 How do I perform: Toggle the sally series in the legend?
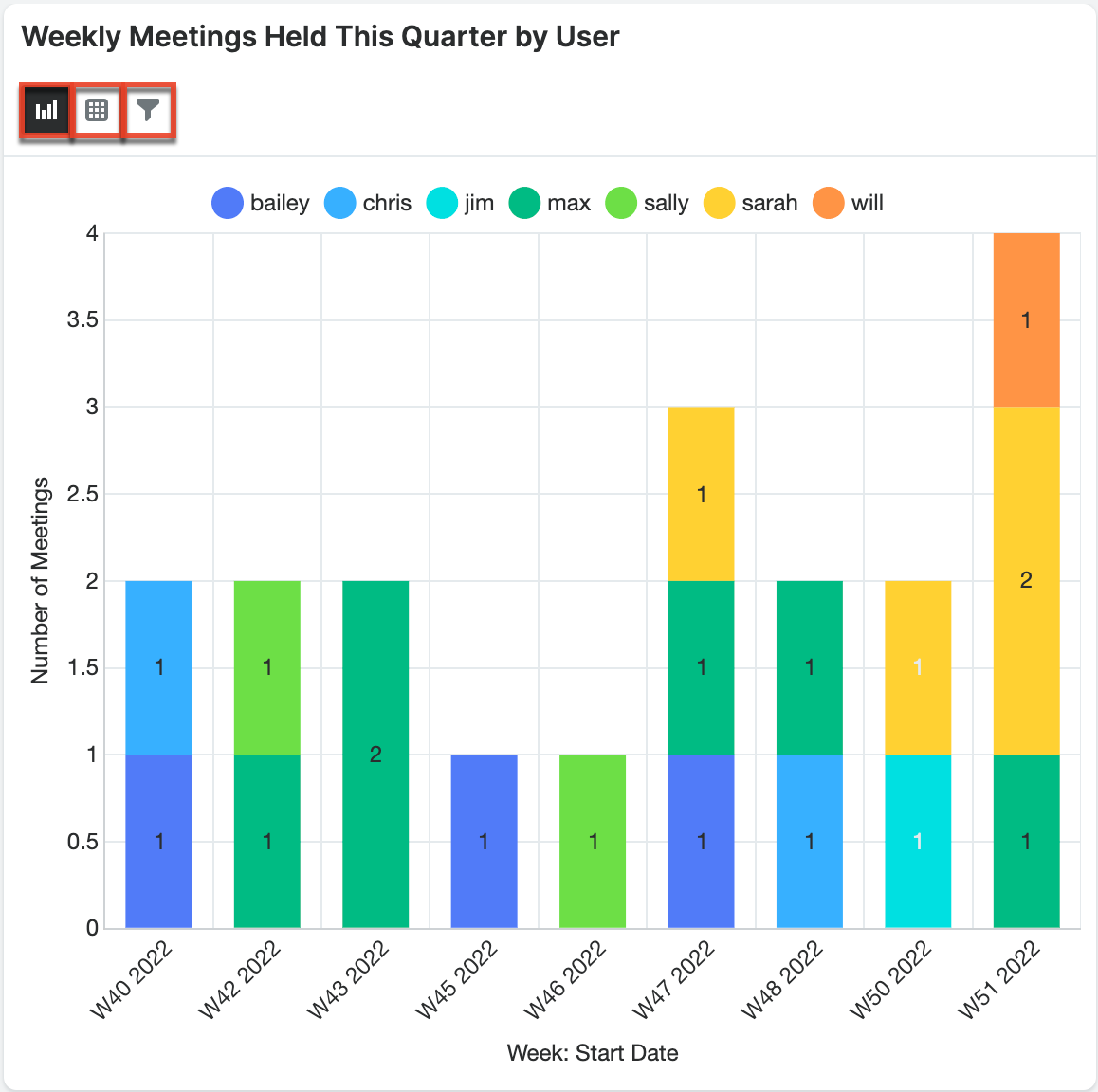point(620,202)
